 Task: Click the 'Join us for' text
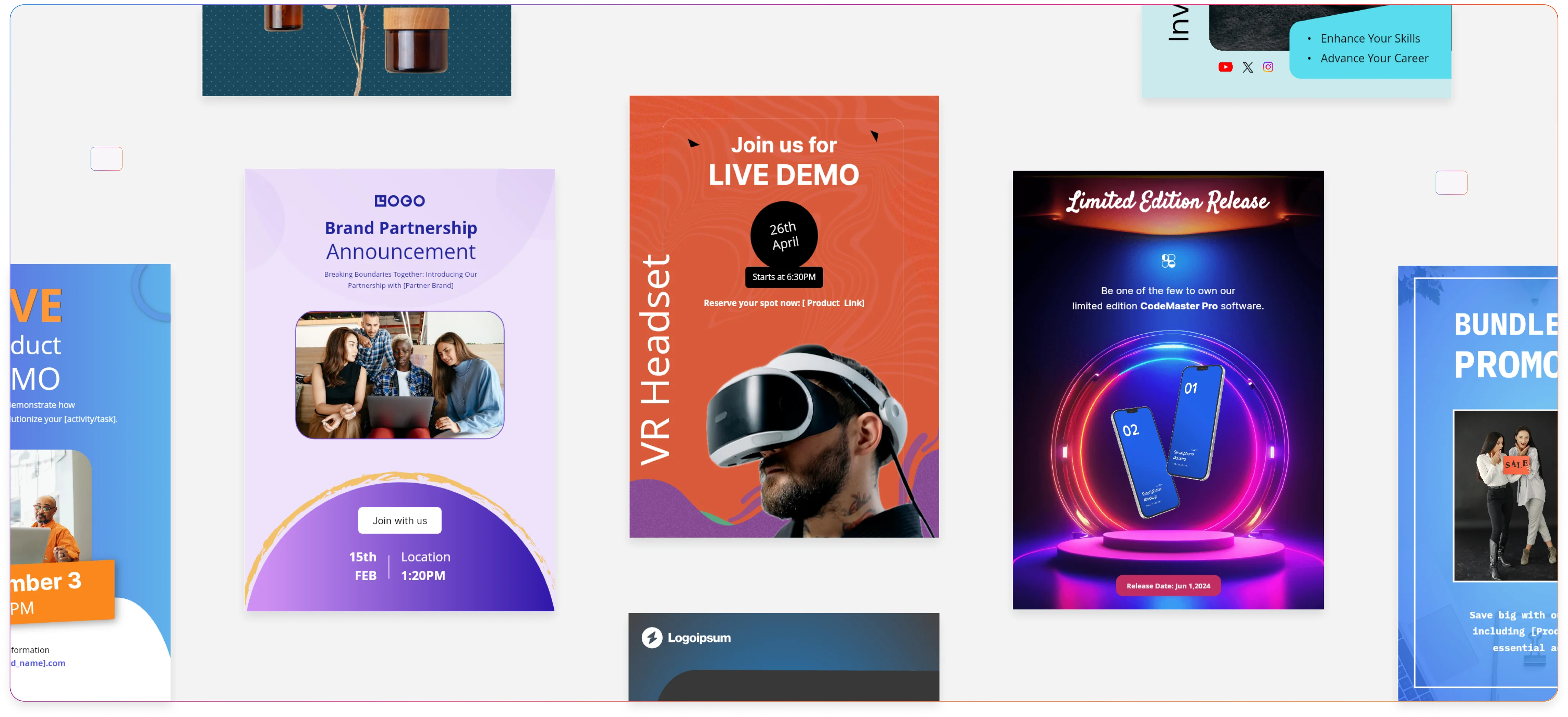[x=783, y=145]
